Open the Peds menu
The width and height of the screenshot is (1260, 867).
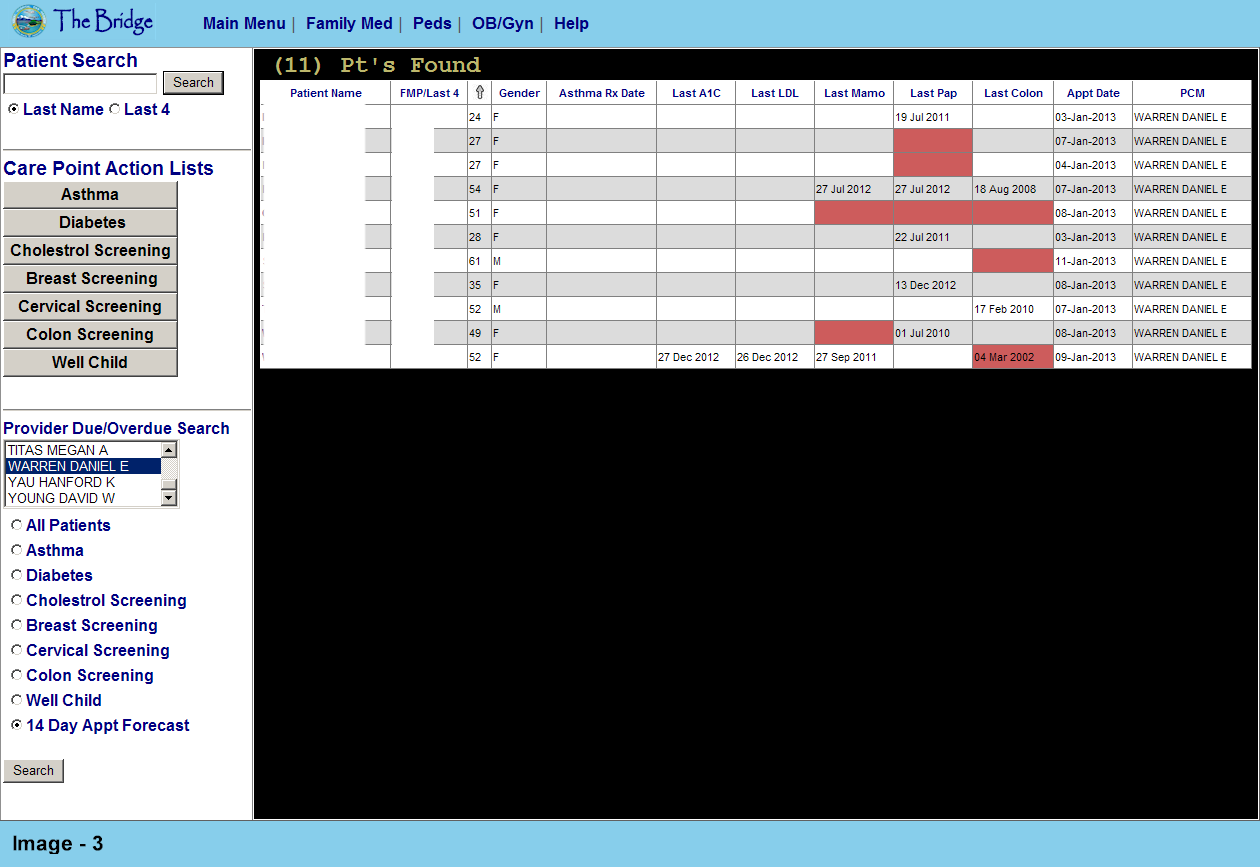(x=432, y=23)
